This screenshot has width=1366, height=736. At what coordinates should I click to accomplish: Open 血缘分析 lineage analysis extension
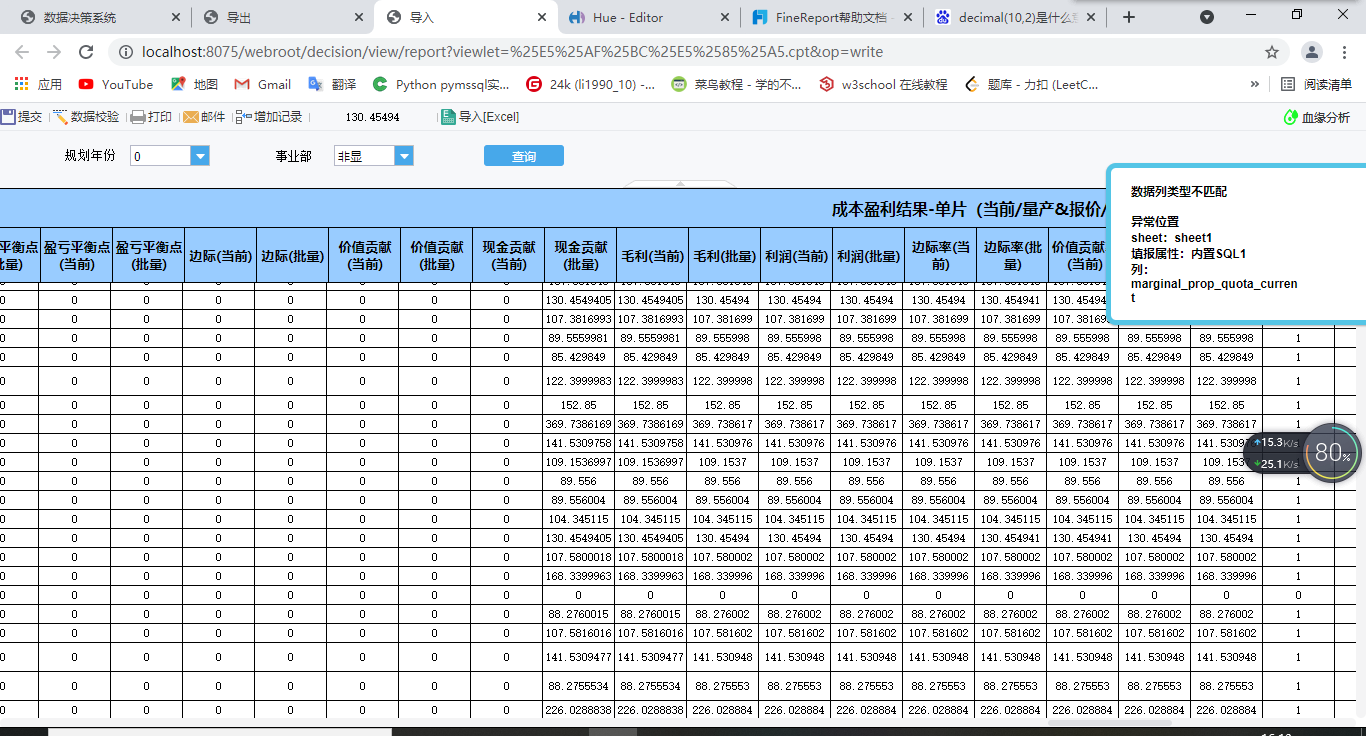1316,118
